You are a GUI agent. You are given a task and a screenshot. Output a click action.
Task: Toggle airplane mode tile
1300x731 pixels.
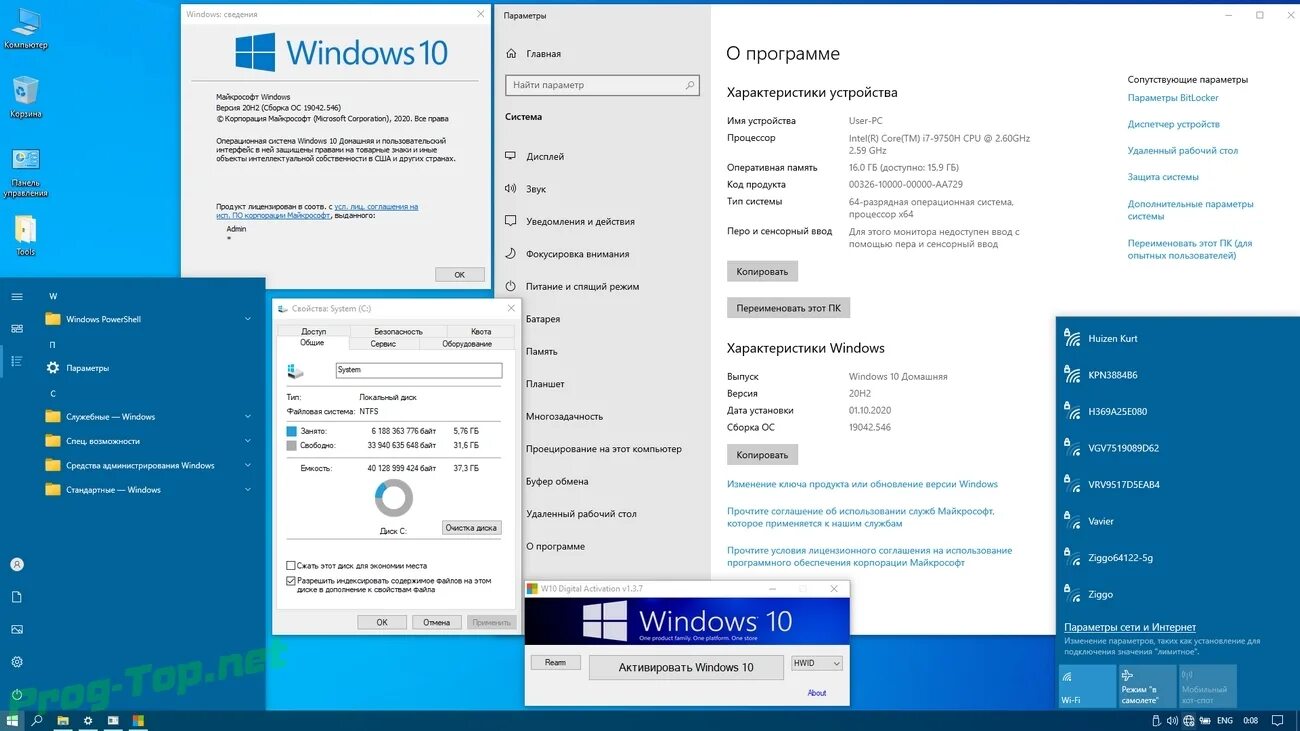click(x=1148, y=686)
